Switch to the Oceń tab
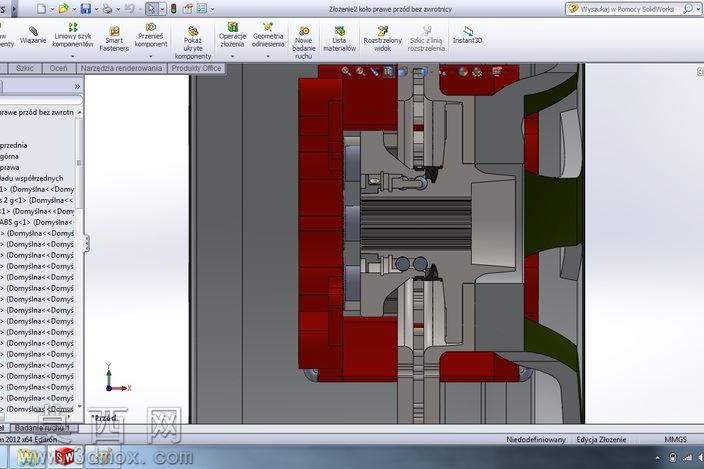This screenshot has width=704, height=469. click(58, 68)
